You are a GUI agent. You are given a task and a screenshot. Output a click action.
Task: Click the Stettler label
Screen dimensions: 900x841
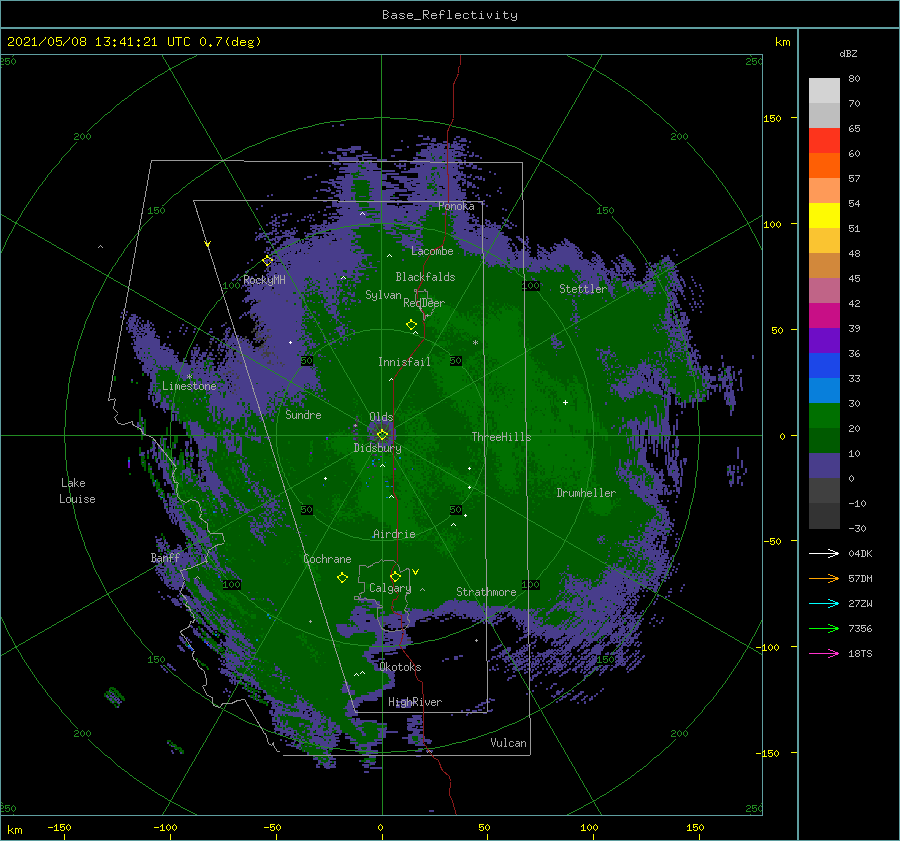(x=583, y=289)
